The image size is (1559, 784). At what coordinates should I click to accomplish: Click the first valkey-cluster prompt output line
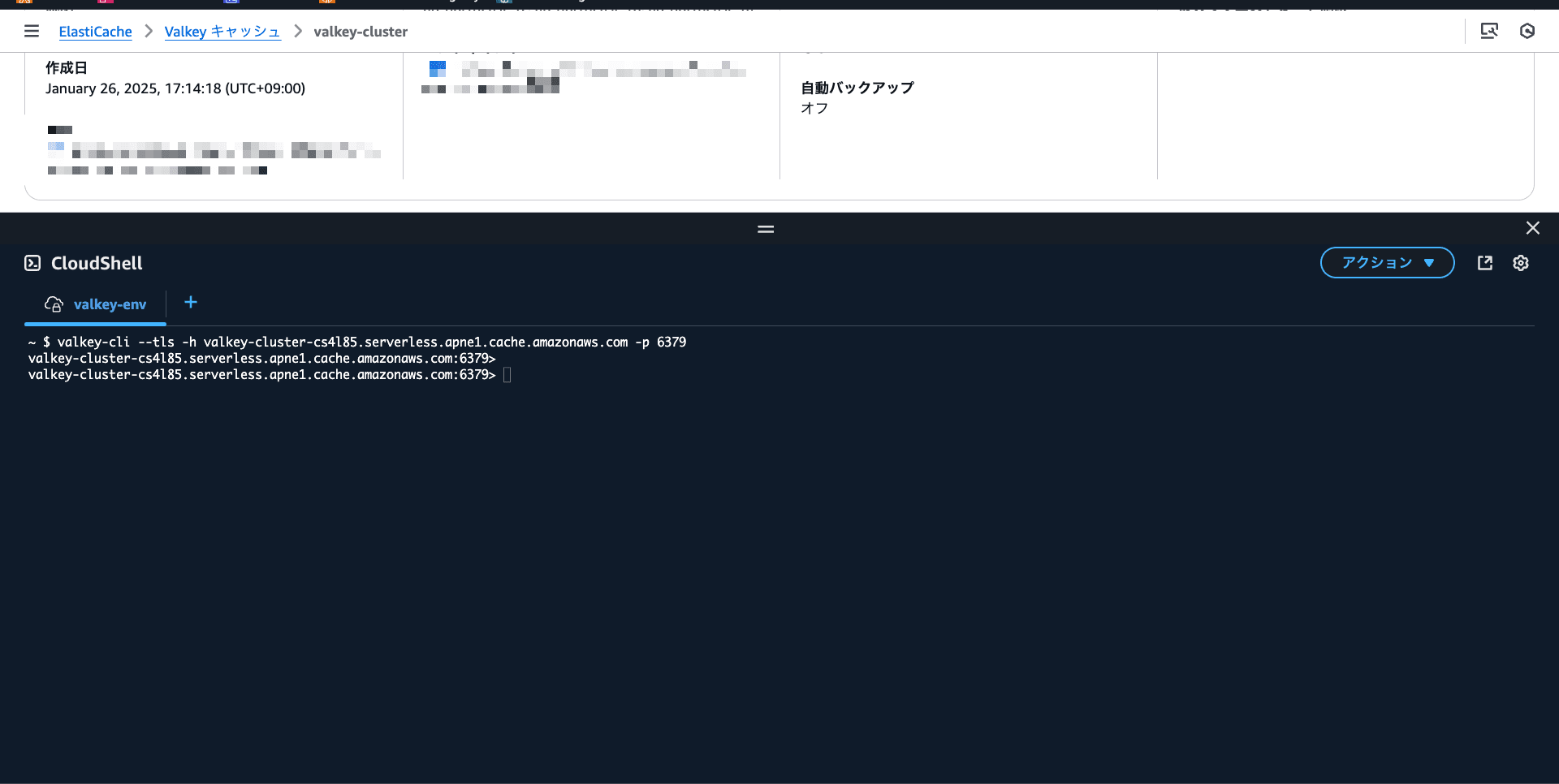click(261, 359)
